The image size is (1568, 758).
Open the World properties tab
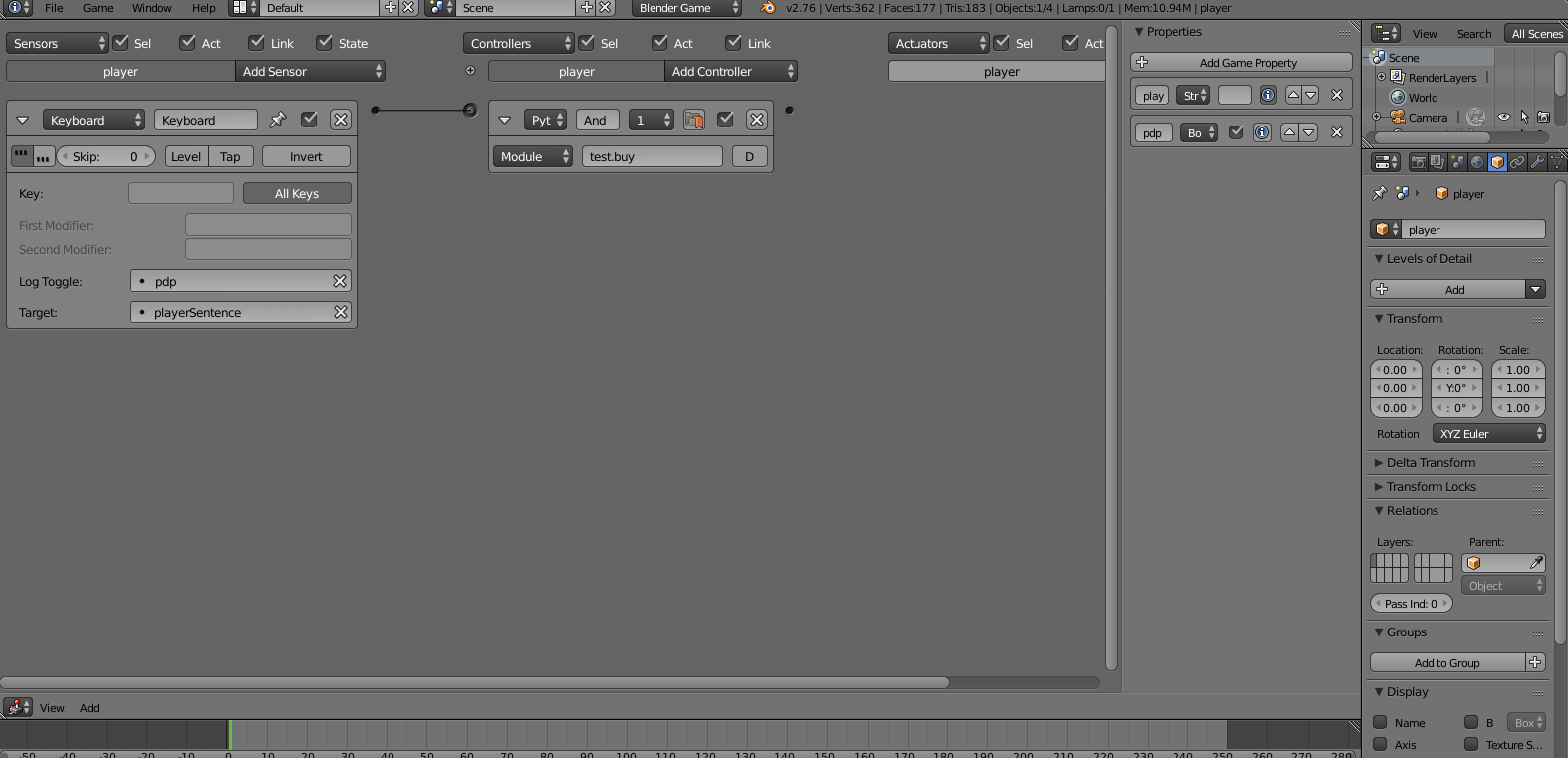(x=1477, y=162)
